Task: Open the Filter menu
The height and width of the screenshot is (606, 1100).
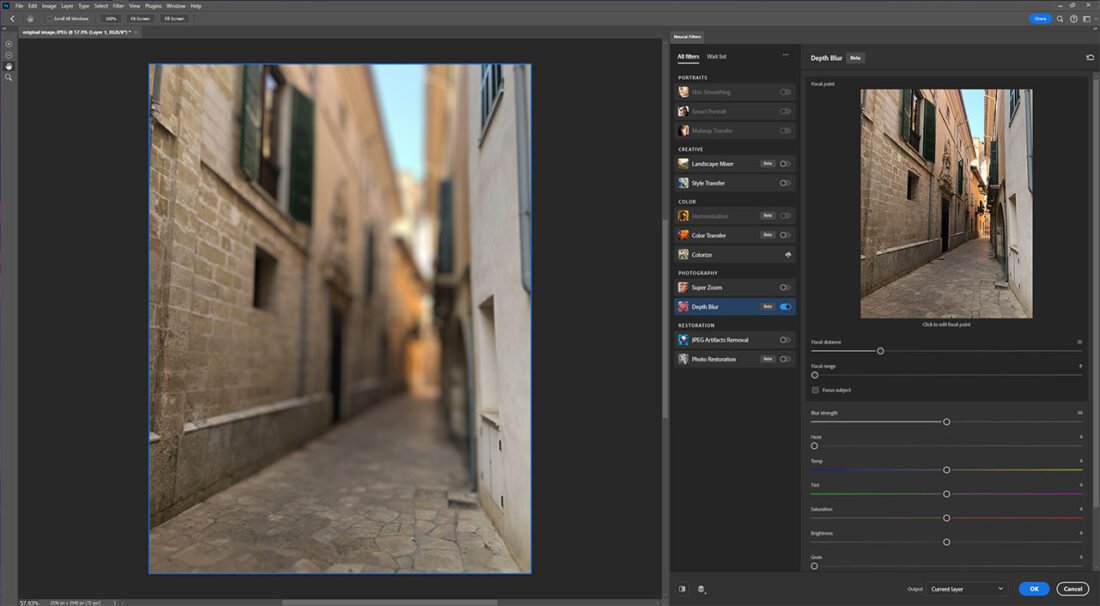Action: tap(119, 6)
